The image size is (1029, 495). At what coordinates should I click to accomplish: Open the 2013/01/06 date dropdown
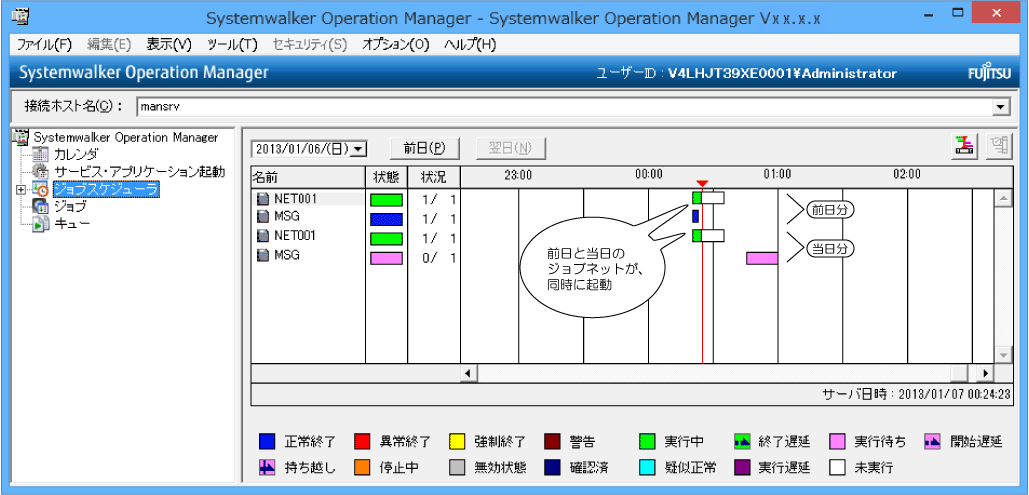pyautogui.click(x=358, y=149)
